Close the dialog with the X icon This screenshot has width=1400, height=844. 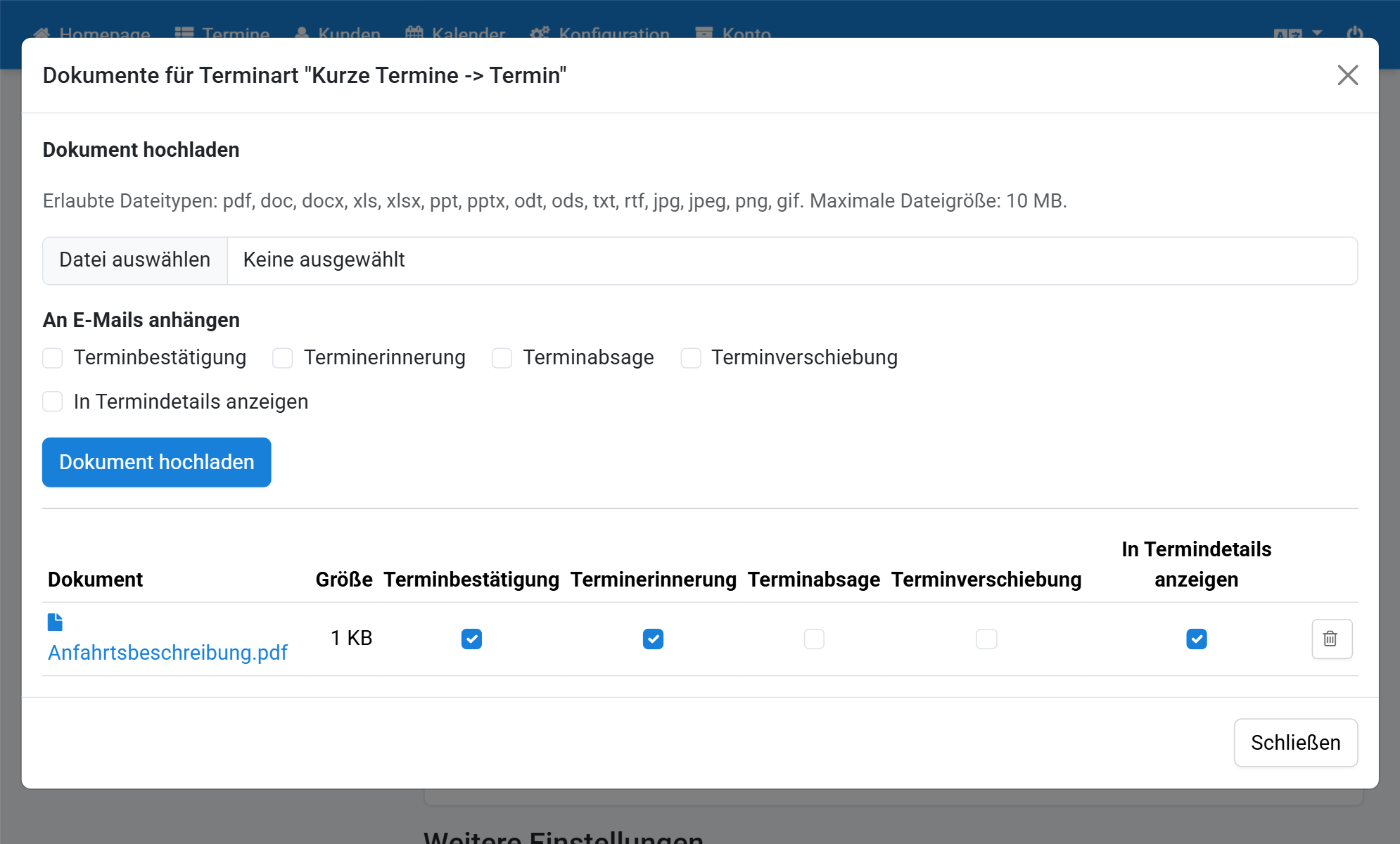[1347, 75]
